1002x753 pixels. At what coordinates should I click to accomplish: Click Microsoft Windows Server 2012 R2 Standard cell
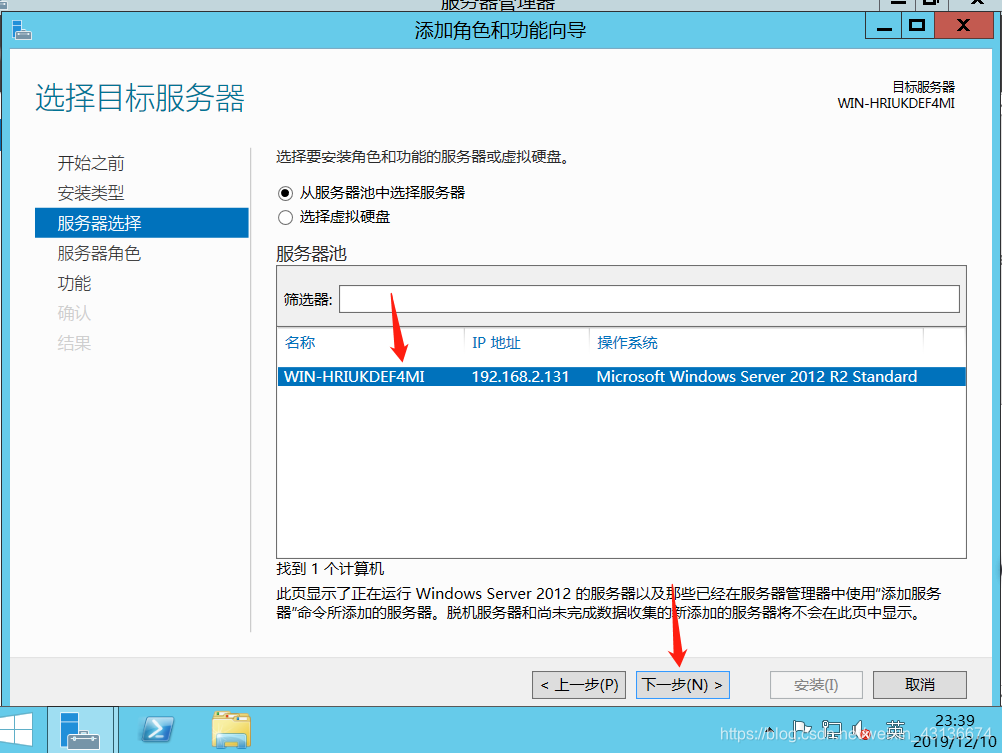[757, 376]
